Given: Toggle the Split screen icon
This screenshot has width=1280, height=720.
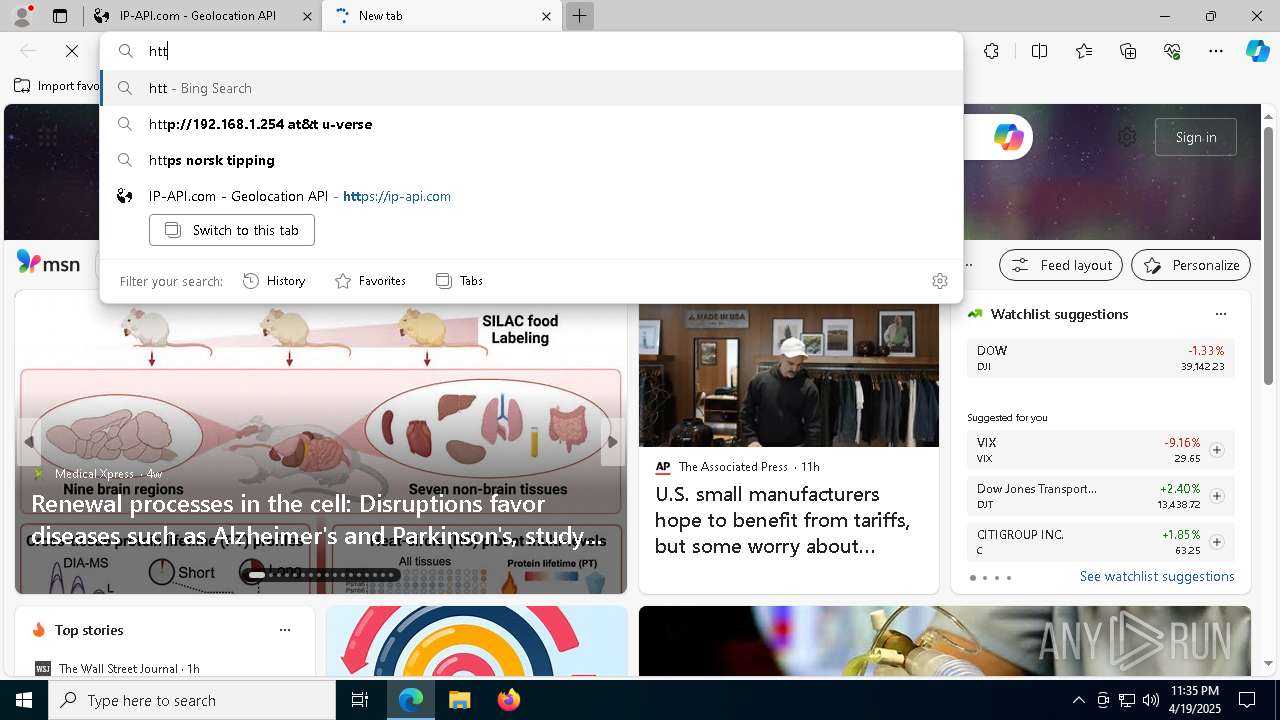Looking at the screenshot, I should [1039, 51].
